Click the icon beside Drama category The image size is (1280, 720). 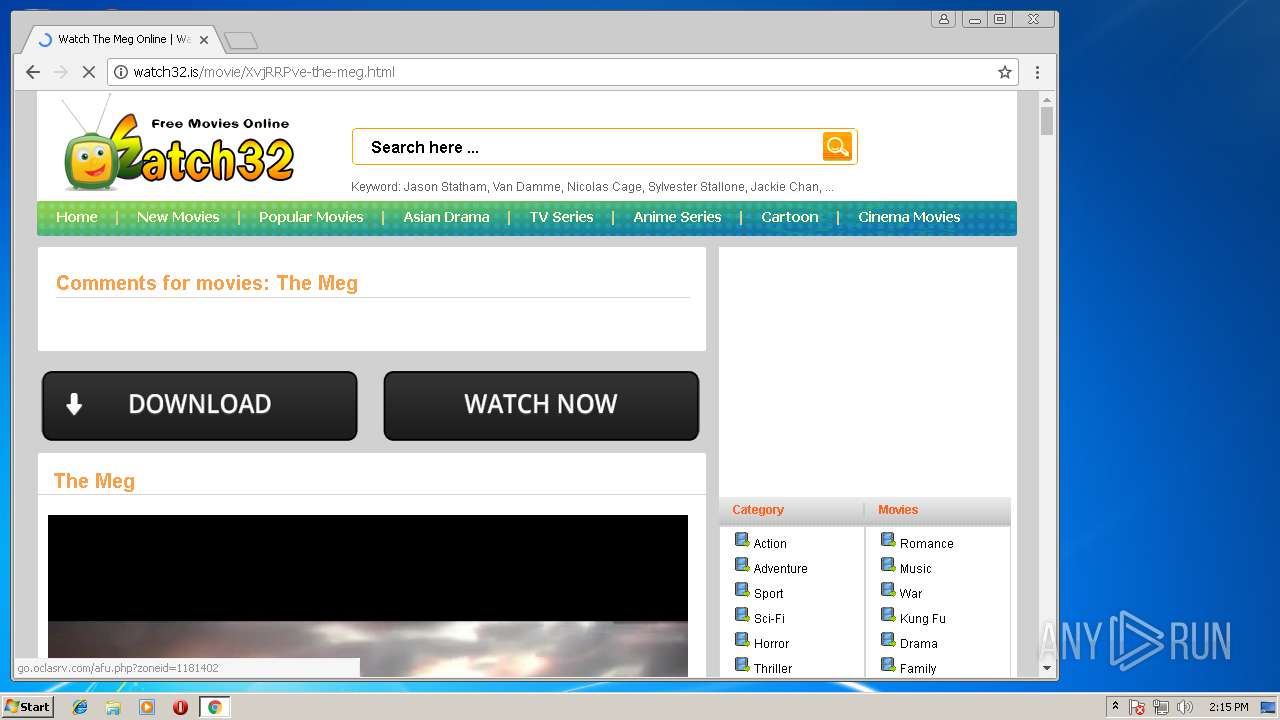(x=888, y=640)
